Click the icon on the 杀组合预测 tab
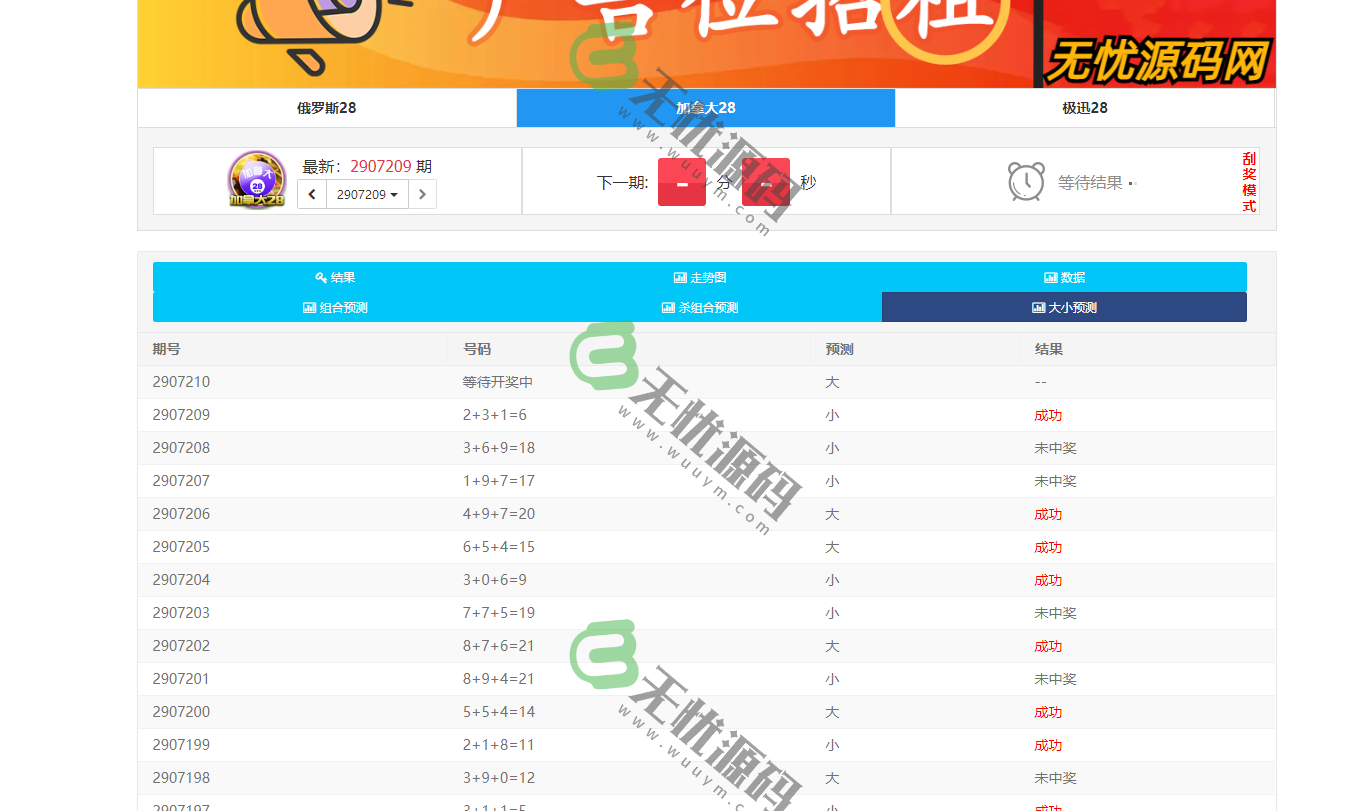This screenshot has height=811, width=1371. 667,307
